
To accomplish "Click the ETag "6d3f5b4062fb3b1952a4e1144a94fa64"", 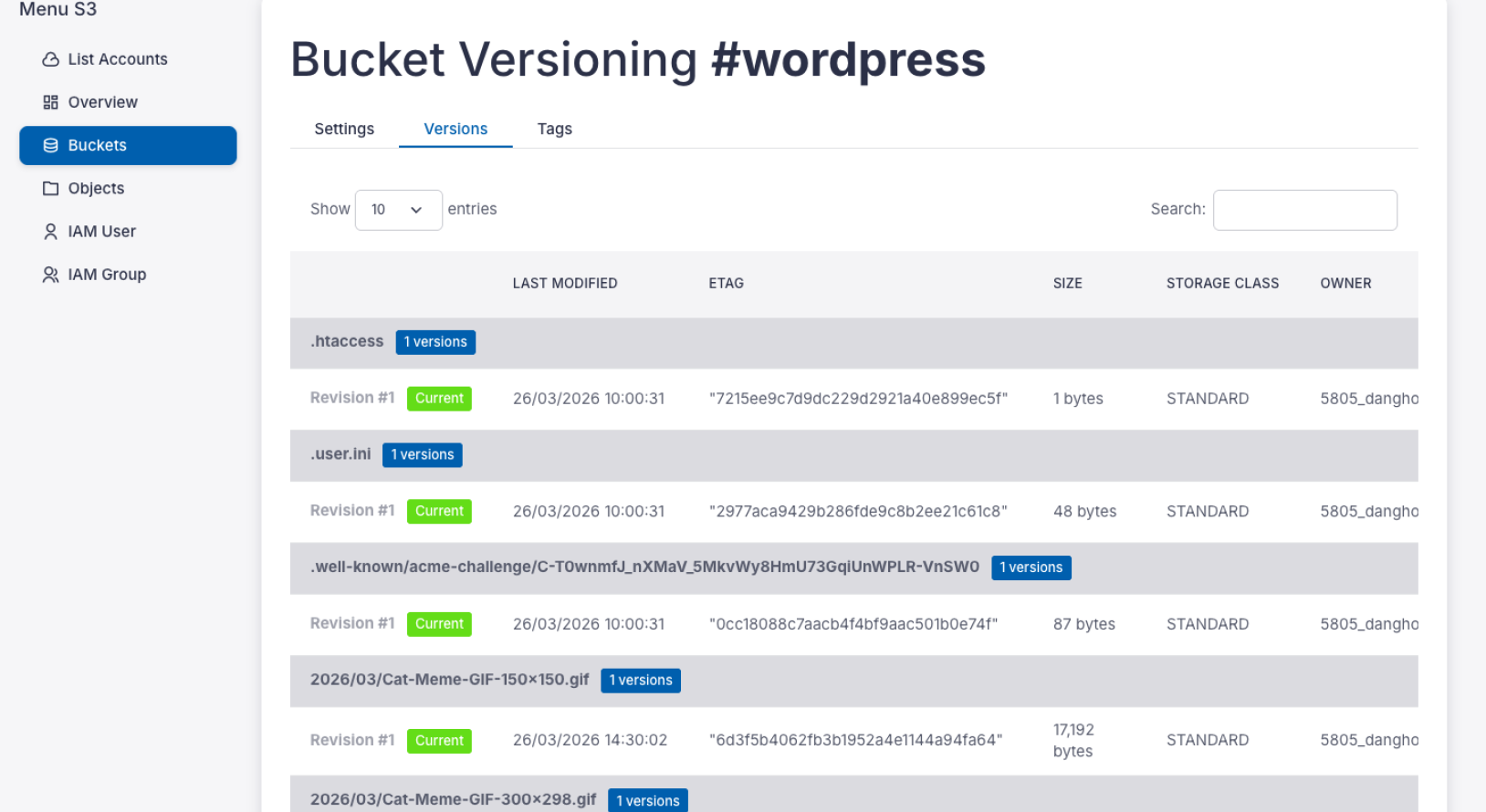I will coord(856,740).
